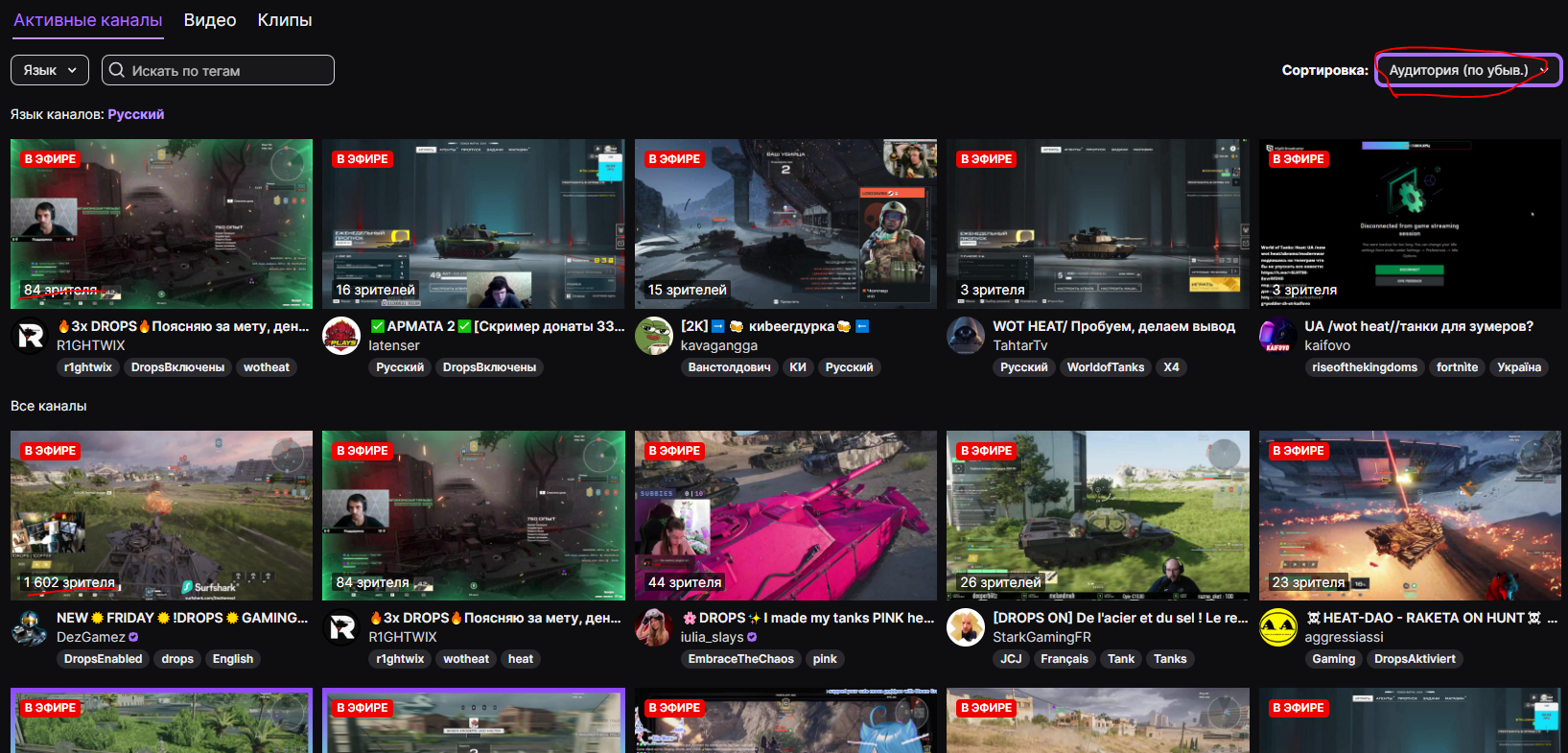Open the Клипы tab
The height and width of the screenshot is (753, 1568).
pos(285,20)
